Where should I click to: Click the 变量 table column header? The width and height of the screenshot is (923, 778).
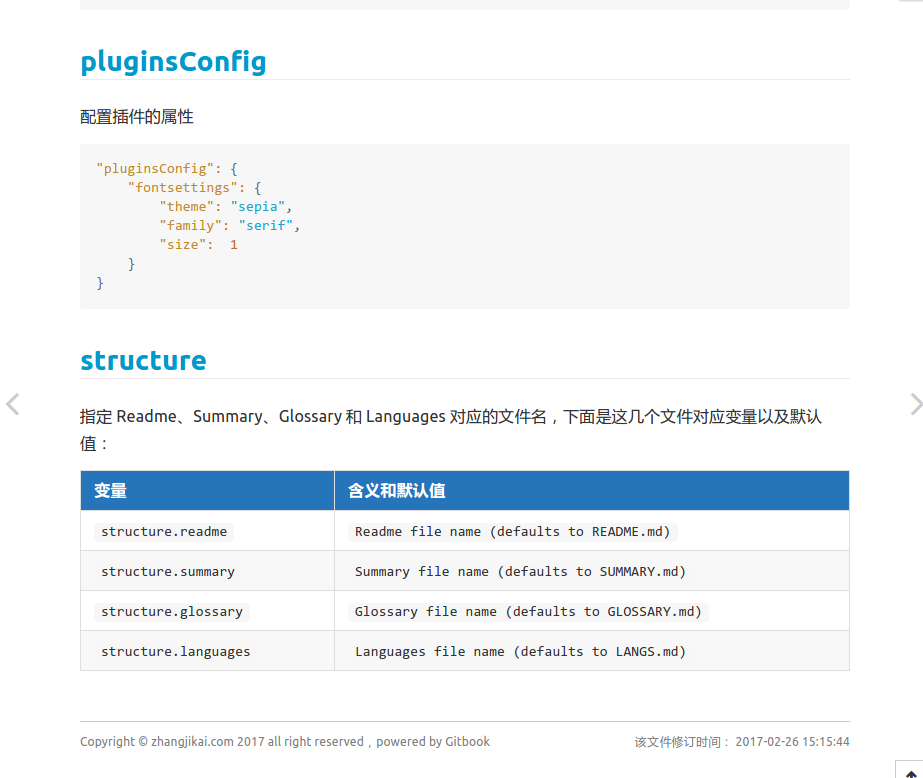(111, 491)
